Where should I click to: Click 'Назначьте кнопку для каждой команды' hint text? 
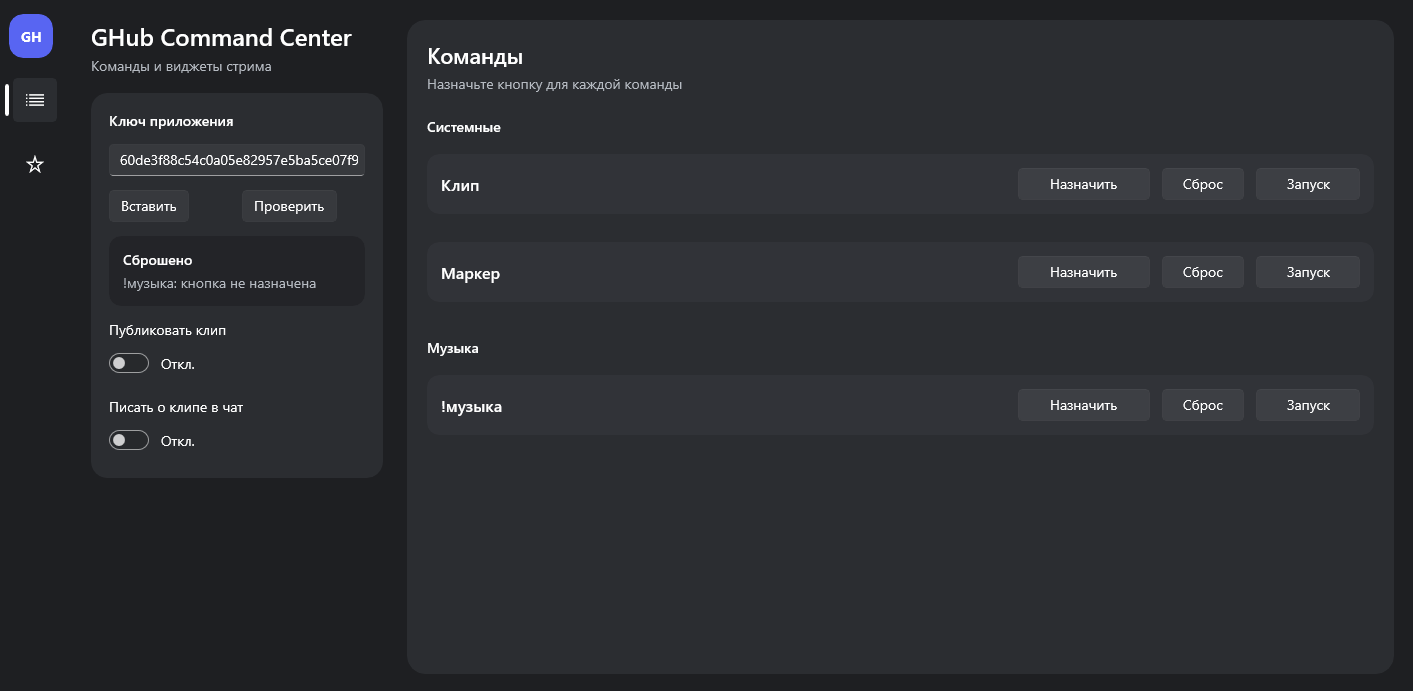pos(554,85)
